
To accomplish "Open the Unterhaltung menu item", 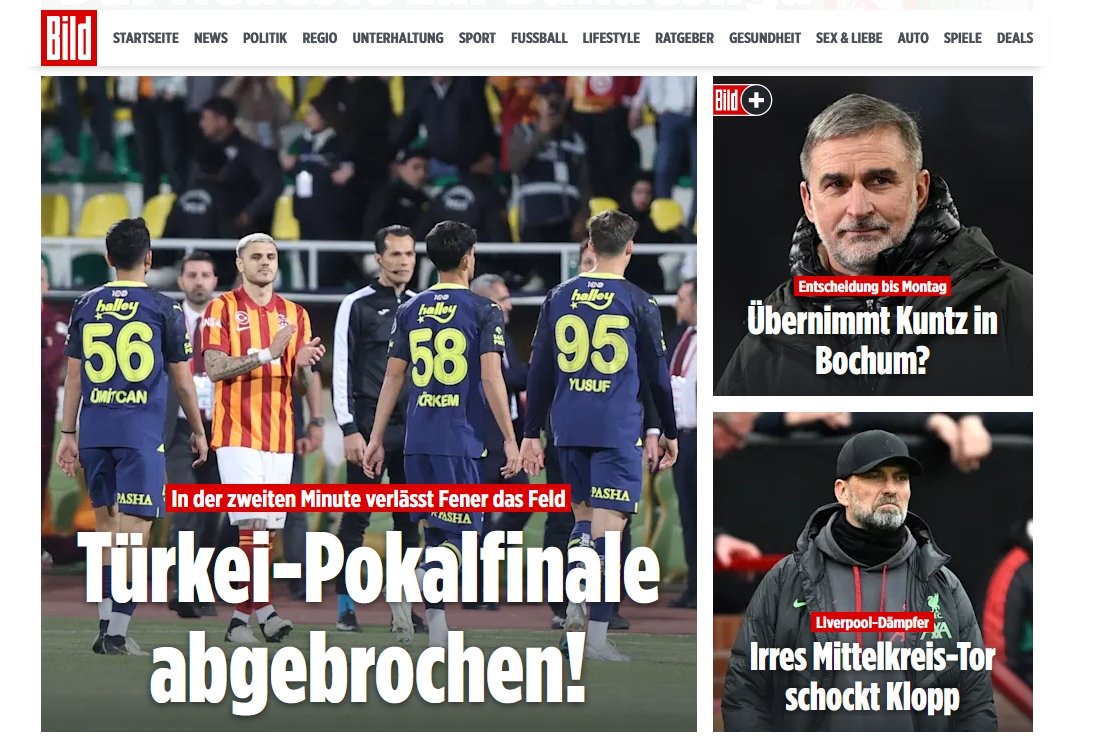I will click(398, 38).
